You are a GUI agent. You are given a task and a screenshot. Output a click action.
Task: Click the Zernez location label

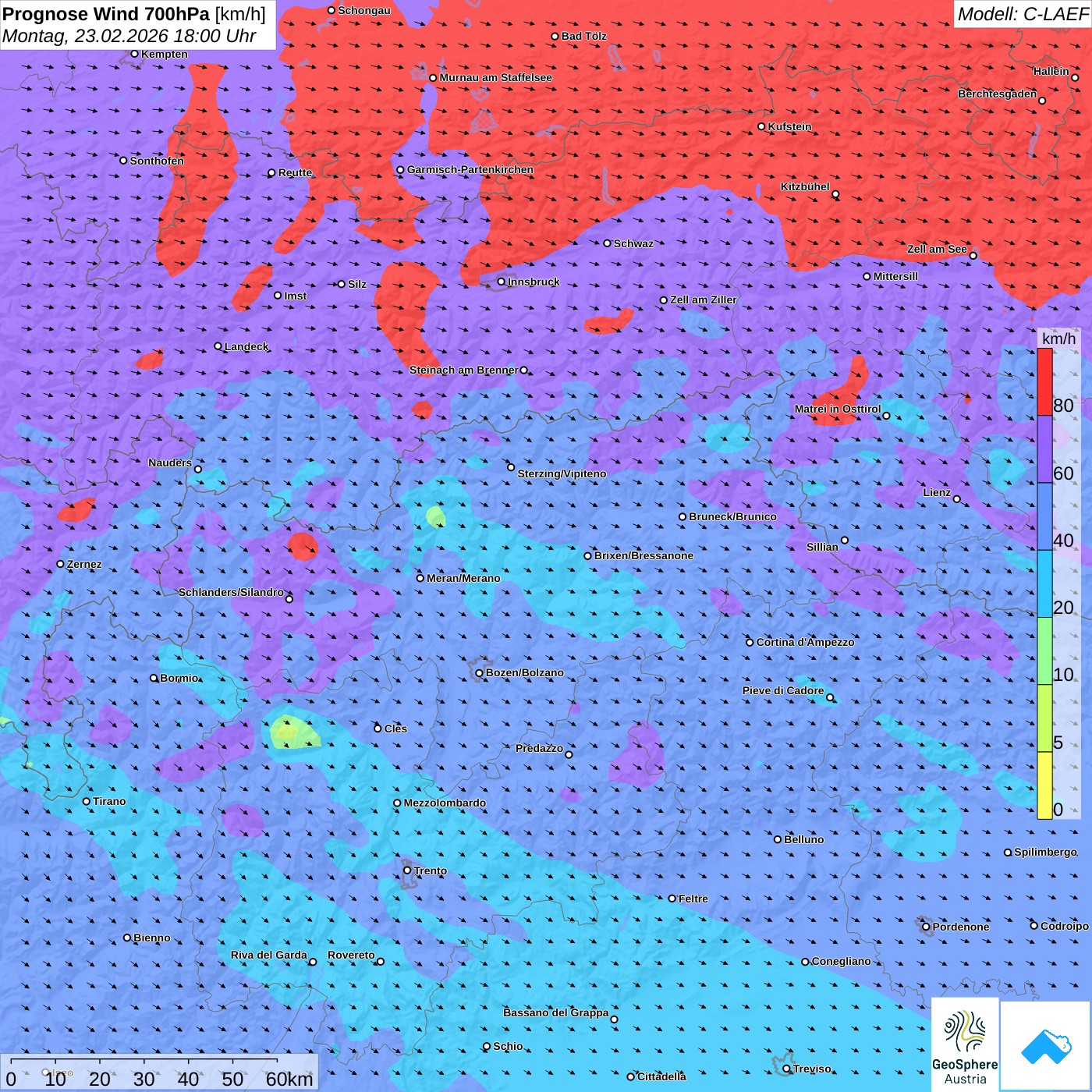coord(84,564)
